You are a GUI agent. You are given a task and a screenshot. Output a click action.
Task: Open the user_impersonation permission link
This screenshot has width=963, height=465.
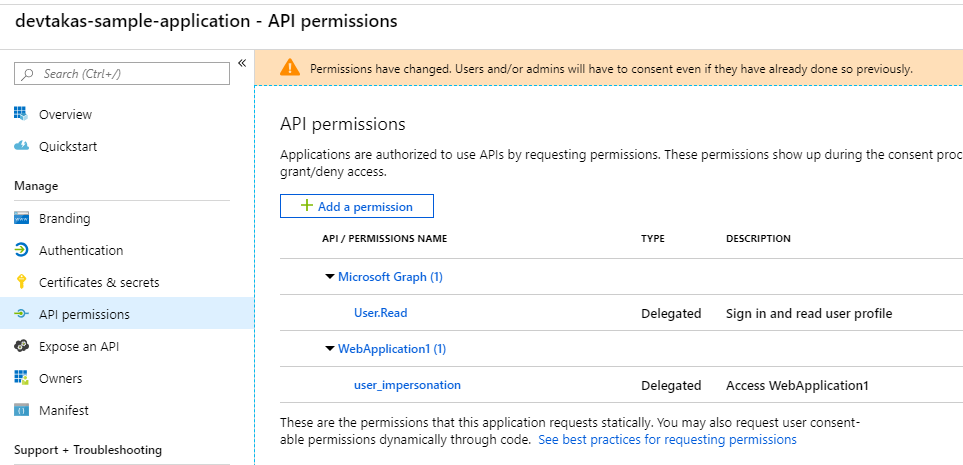coord(407,385)
